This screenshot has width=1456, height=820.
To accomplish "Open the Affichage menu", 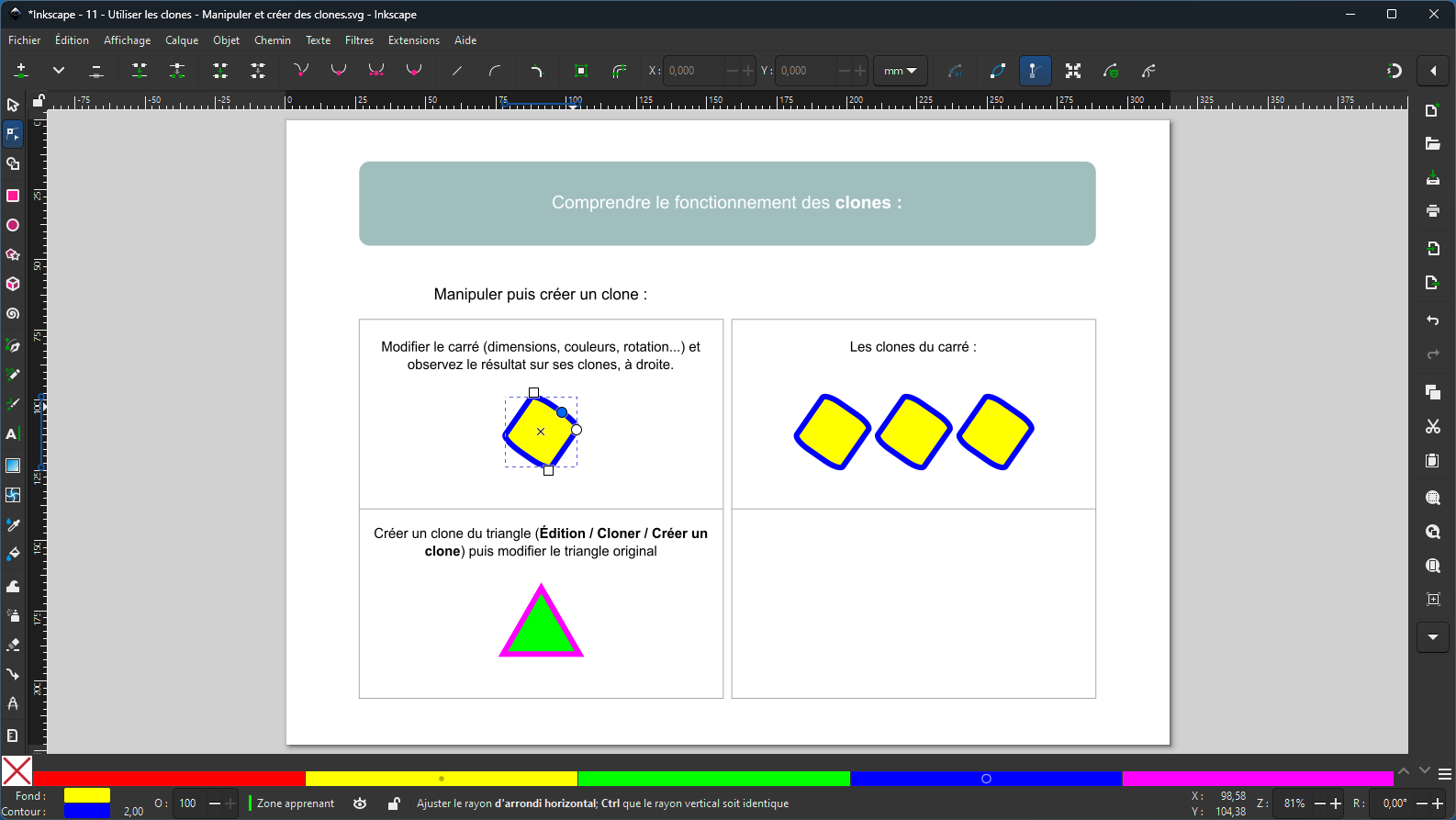I will [127, 40].
